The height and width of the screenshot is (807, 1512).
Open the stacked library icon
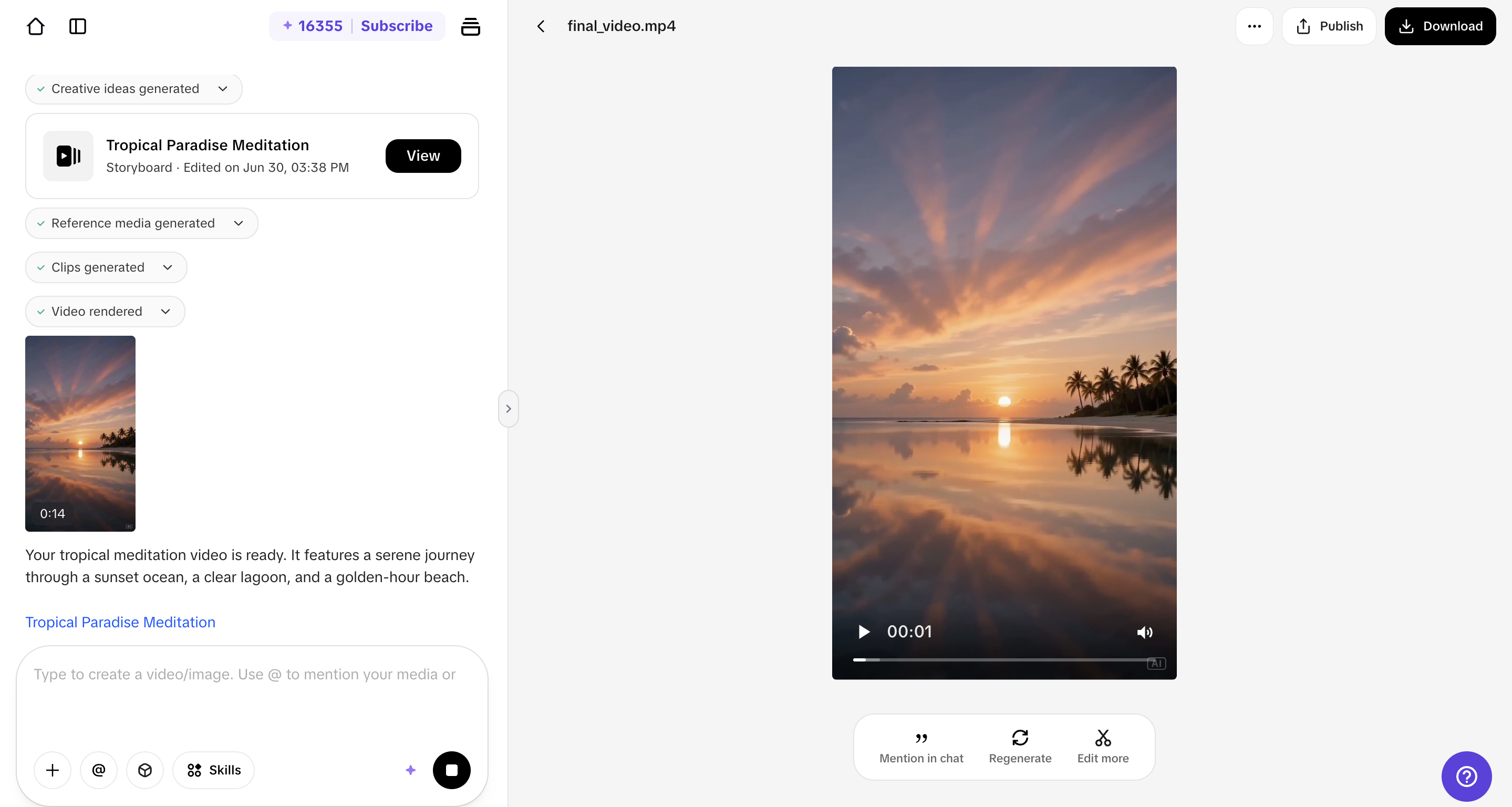point(470,26)
